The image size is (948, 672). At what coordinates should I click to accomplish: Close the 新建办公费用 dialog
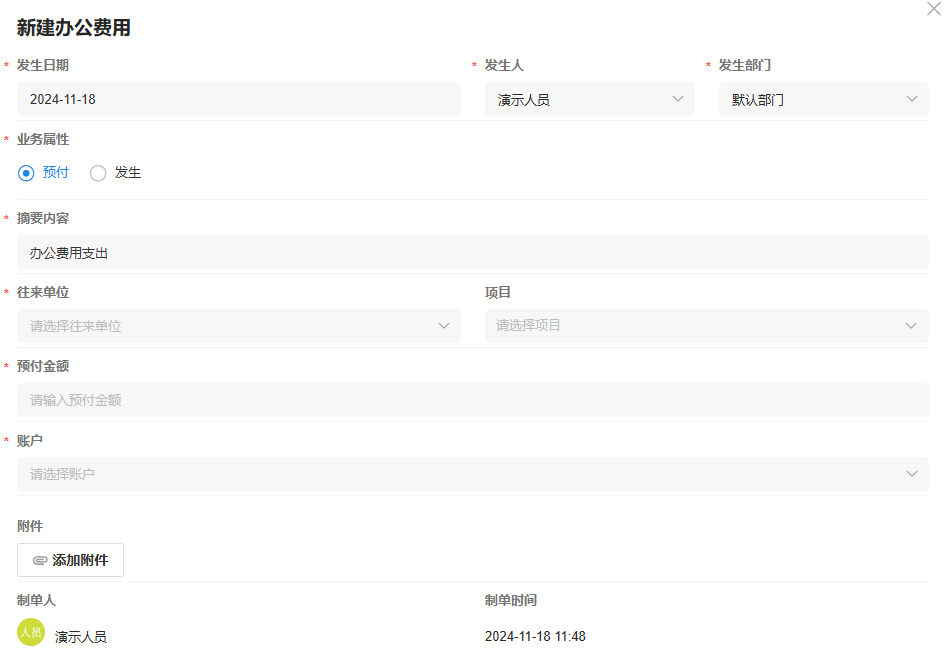pyautogui.click(x=934, y=8)
